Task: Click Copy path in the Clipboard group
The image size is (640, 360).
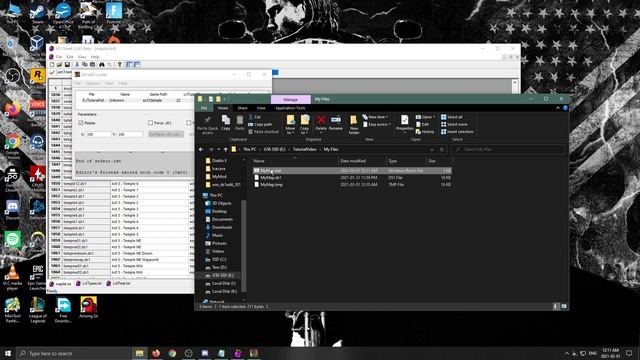Action: point(260,124)
